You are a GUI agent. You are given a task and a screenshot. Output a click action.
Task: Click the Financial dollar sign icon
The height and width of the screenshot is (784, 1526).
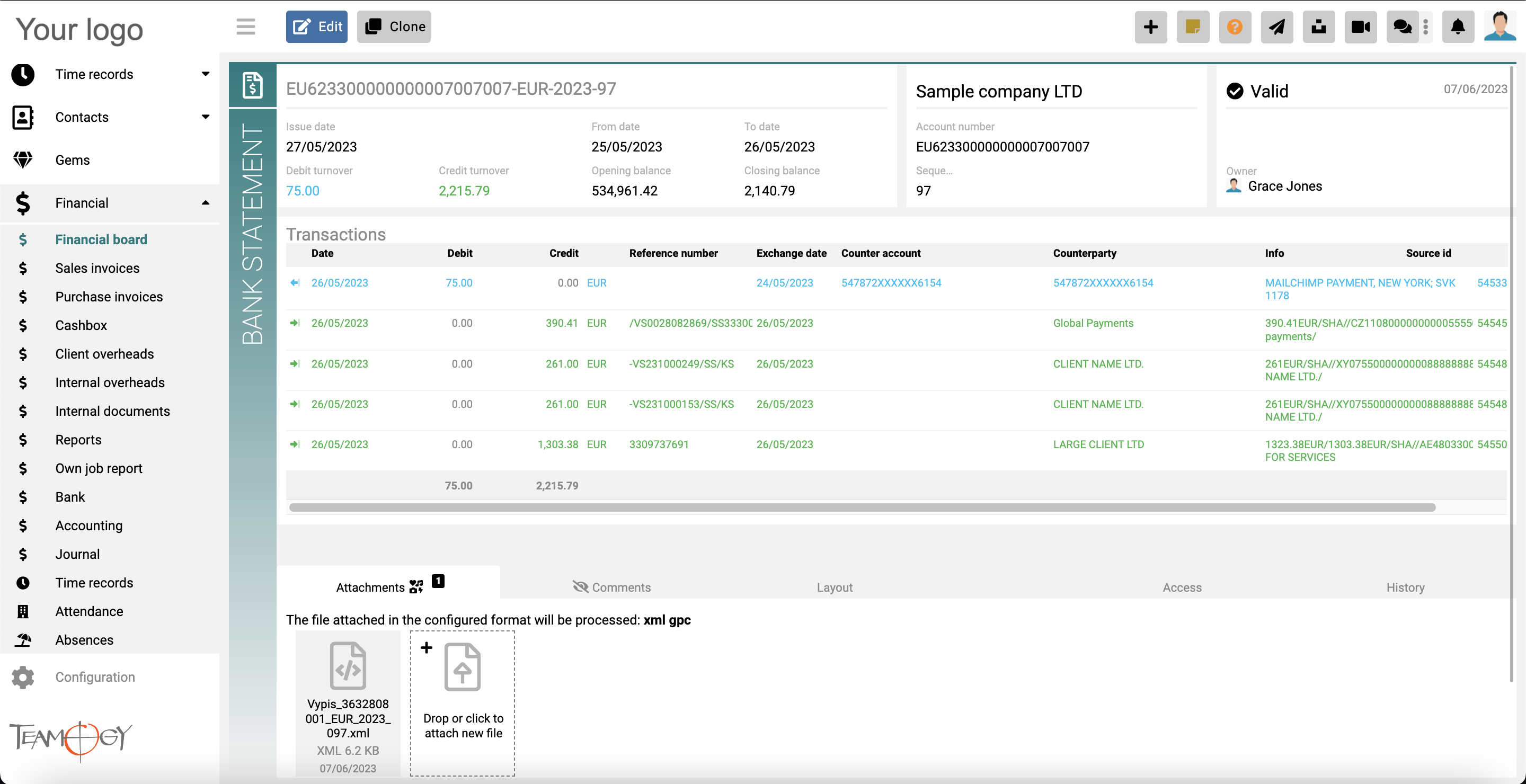click(x=22, y=203)
